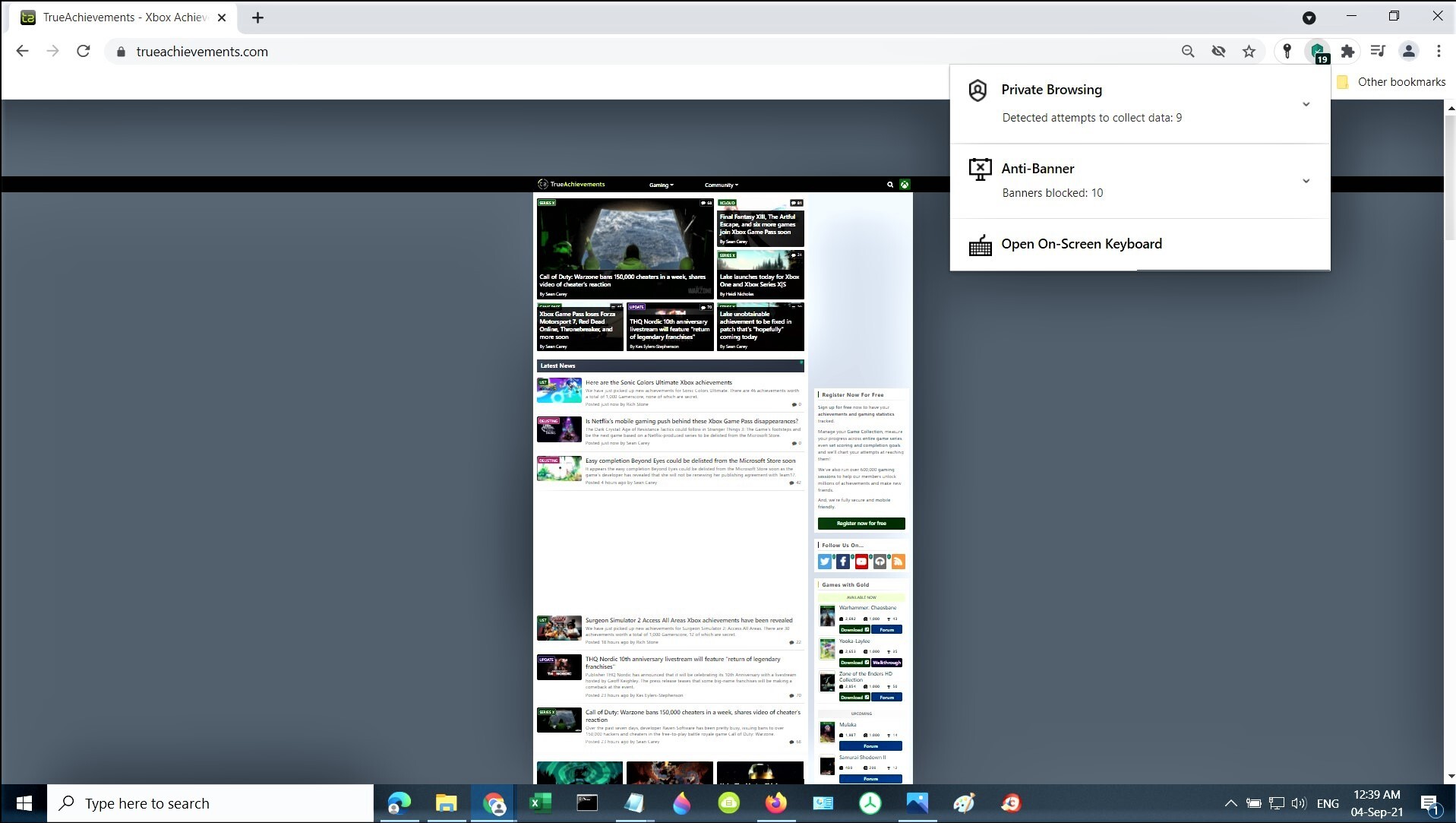Expand the Anti-Banner section
Screen dimensions: 1456x823
point(1306,181)
